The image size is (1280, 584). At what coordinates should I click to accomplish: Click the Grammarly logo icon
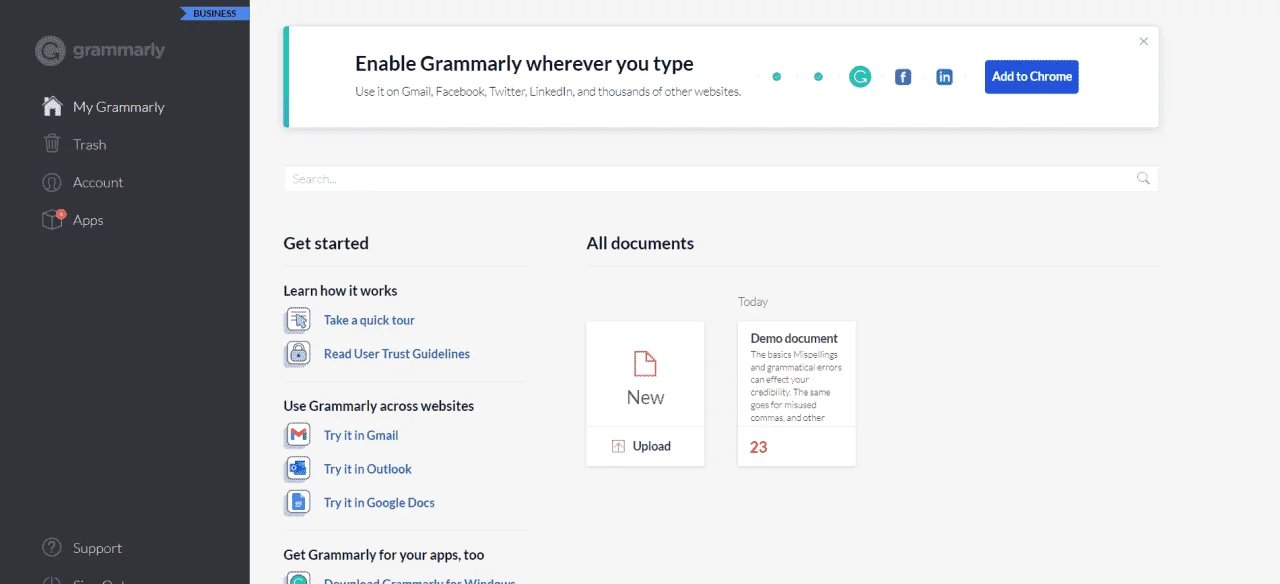(x=50, y=51)
